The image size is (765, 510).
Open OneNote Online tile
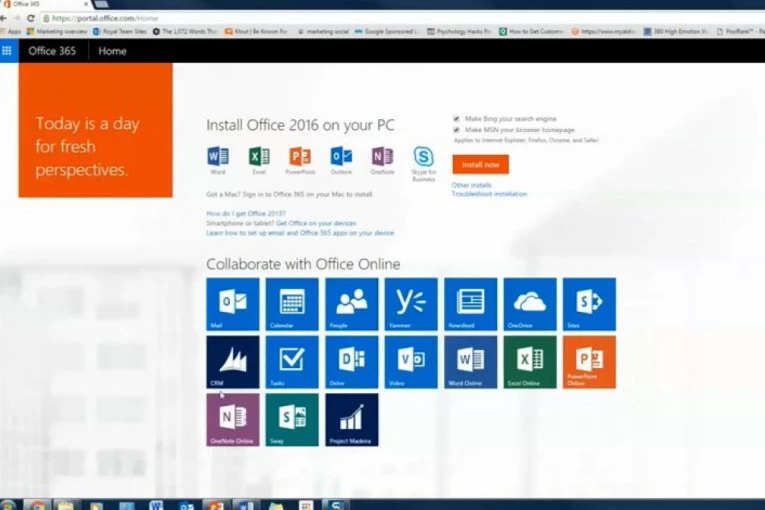coord(232,419)
